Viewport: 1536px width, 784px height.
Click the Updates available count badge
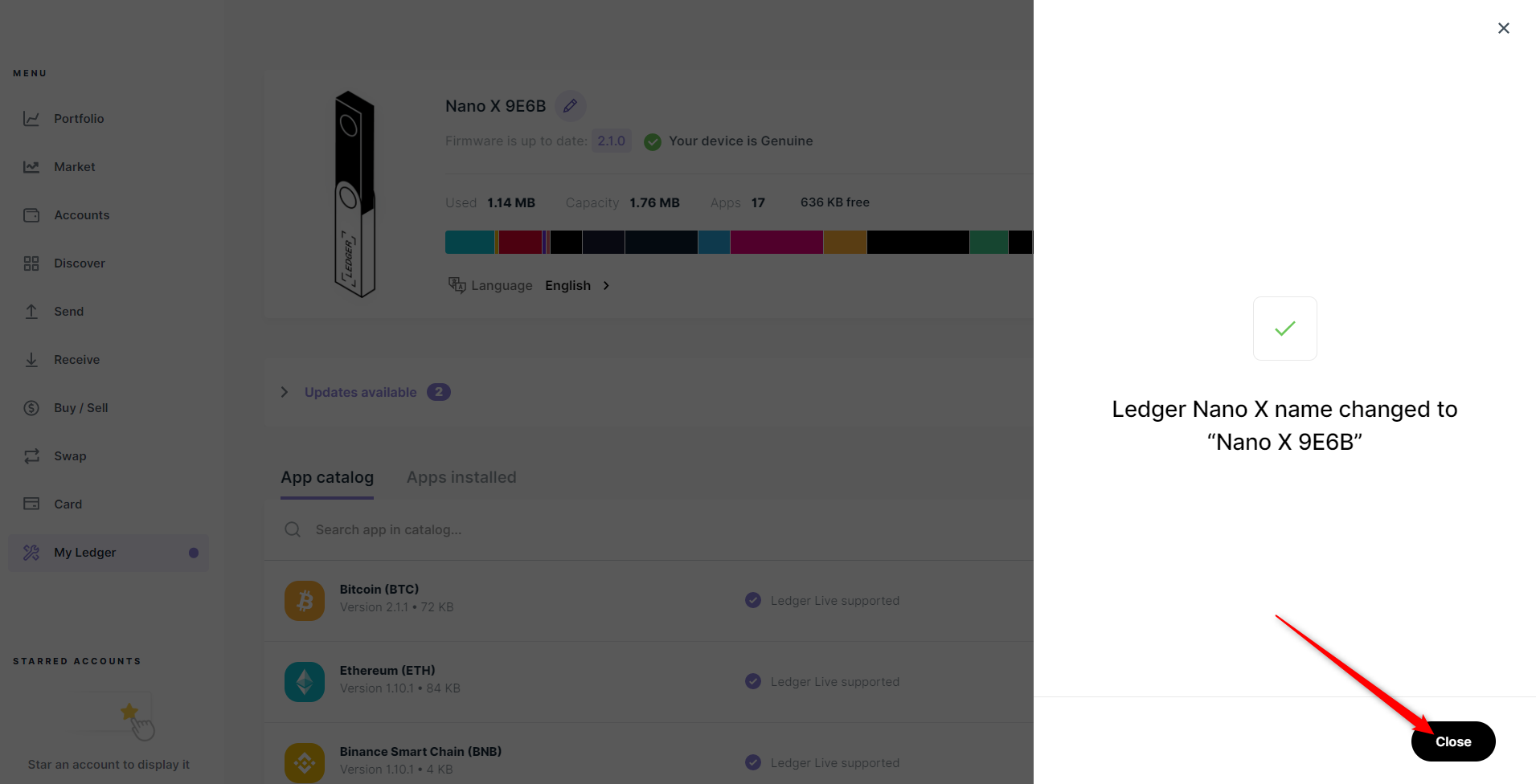point(439,392)
